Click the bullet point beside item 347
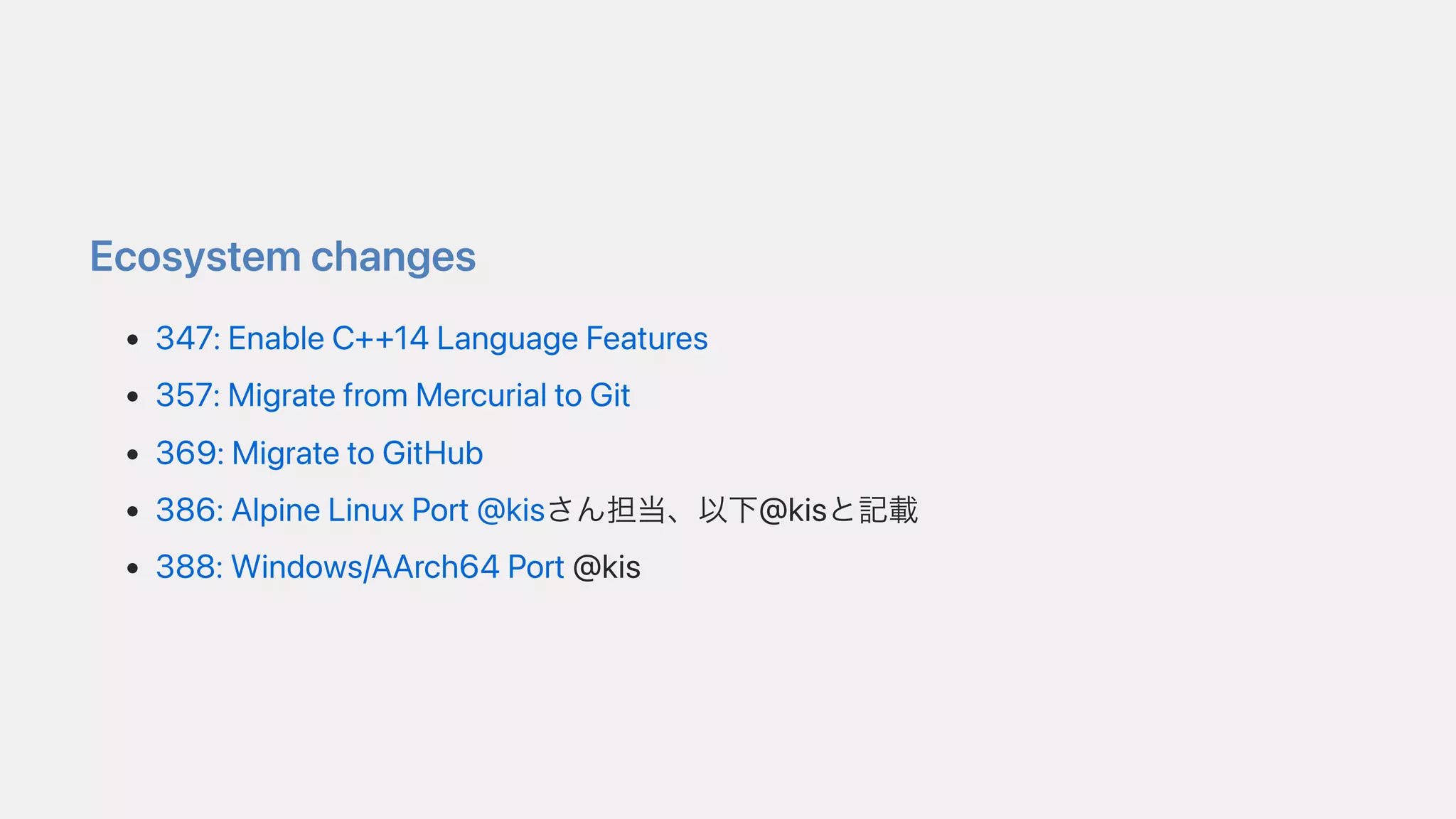 132,340
